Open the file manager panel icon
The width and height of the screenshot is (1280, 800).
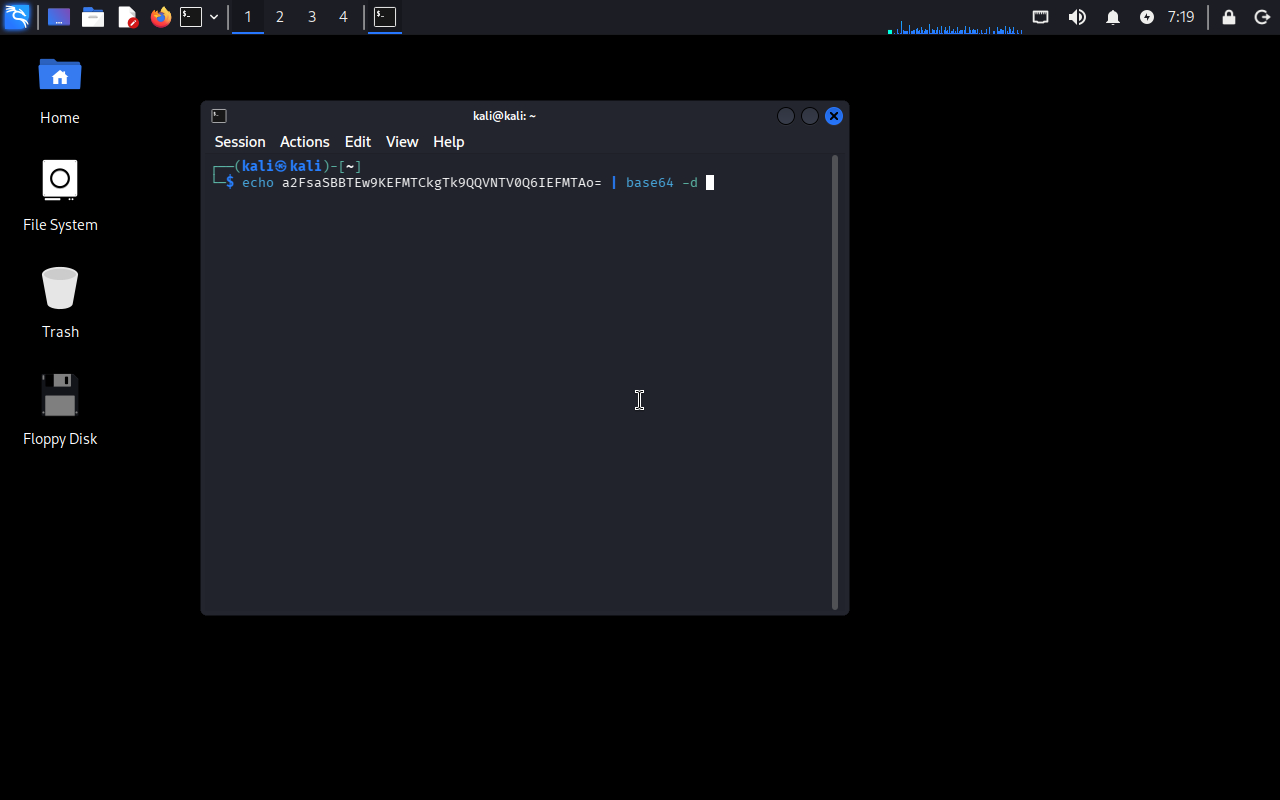(93, 17)
